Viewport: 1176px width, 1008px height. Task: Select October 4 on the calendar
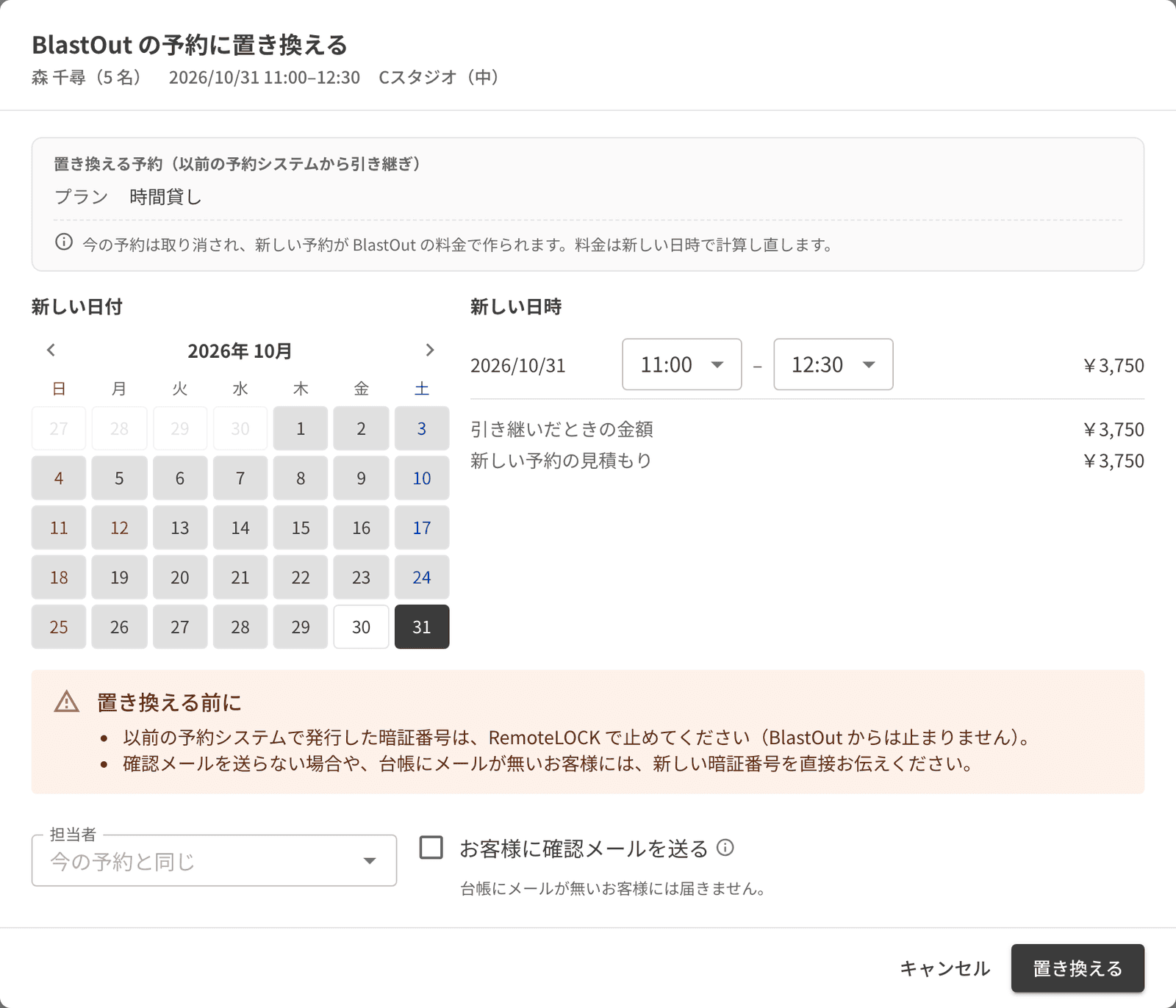pos(59,478)
